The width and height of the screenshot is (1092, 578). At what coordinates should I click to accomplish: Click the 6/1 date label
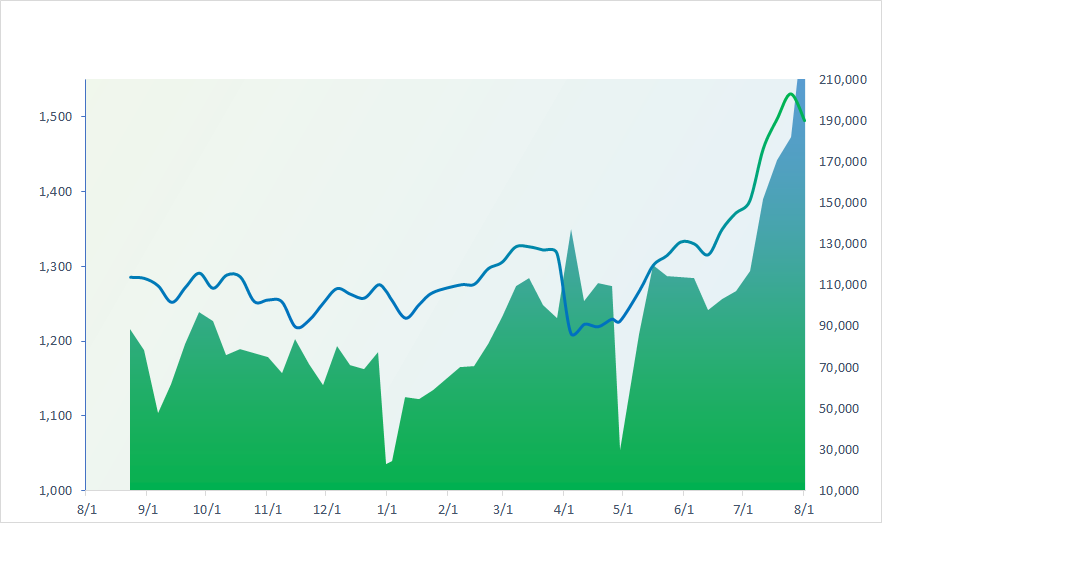coord(684,509)
